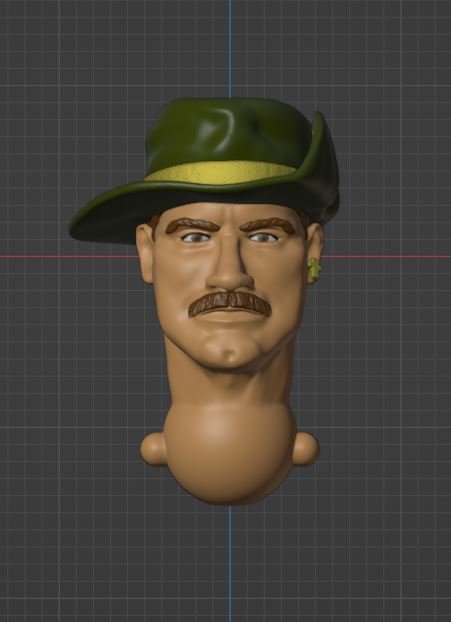
Task: Click the blue Z axis line above the hat
Action: pyautogui.click(x=230, y=48)
